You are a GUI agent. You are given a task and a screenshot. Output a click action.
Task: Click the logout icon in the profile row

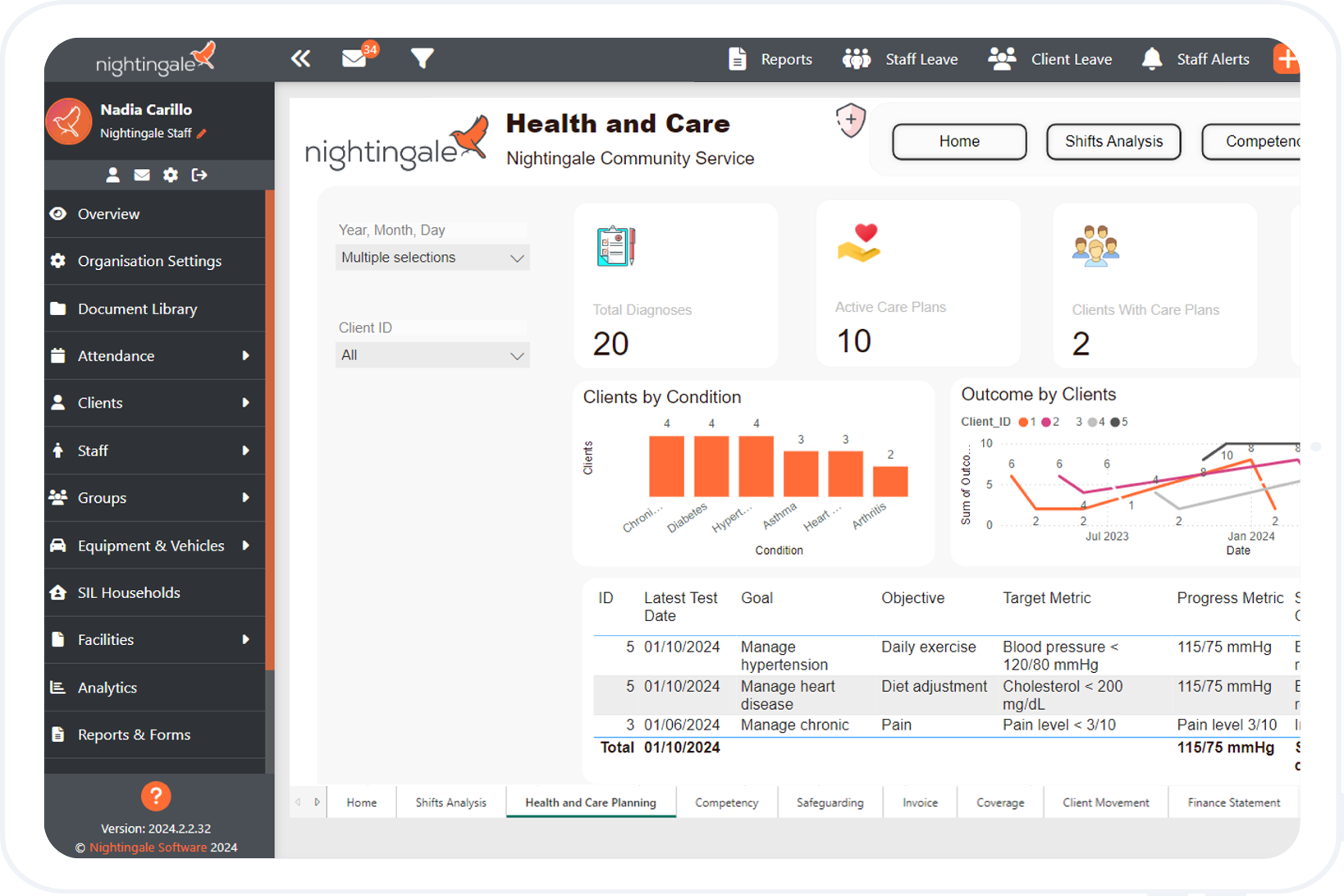(199, 175)
